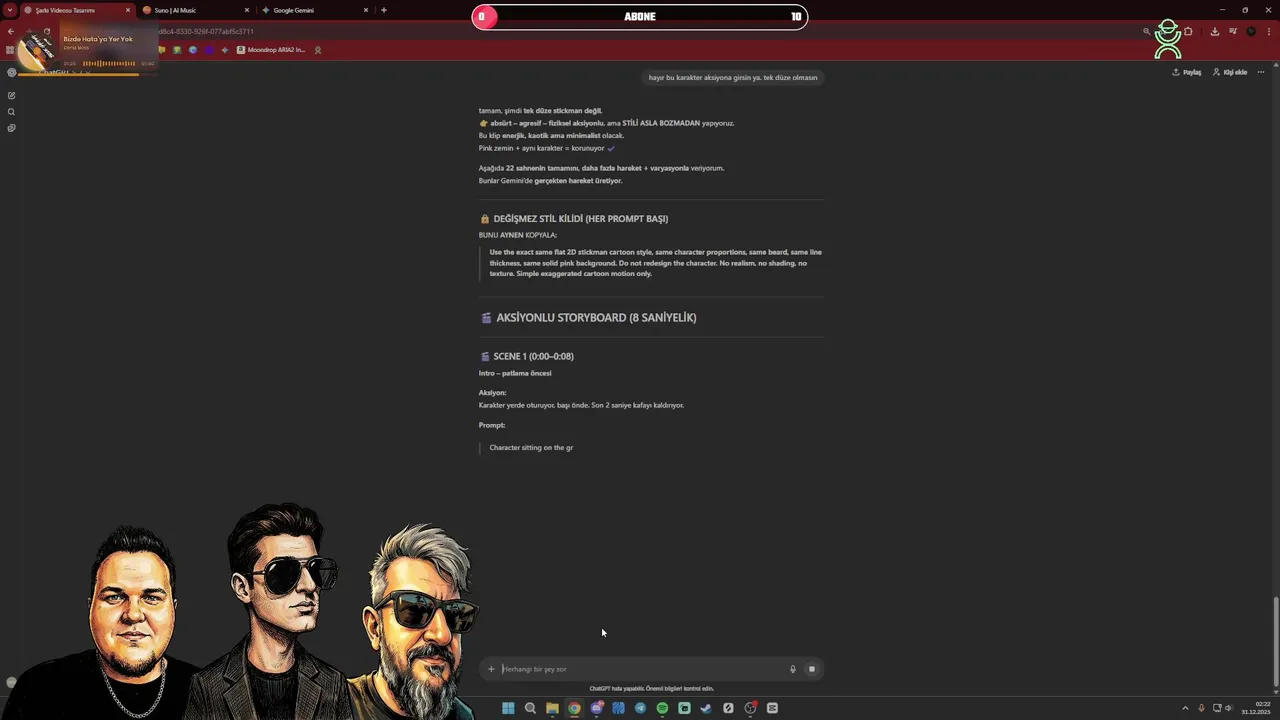Click the Paylaş share button

(1187, 72)
